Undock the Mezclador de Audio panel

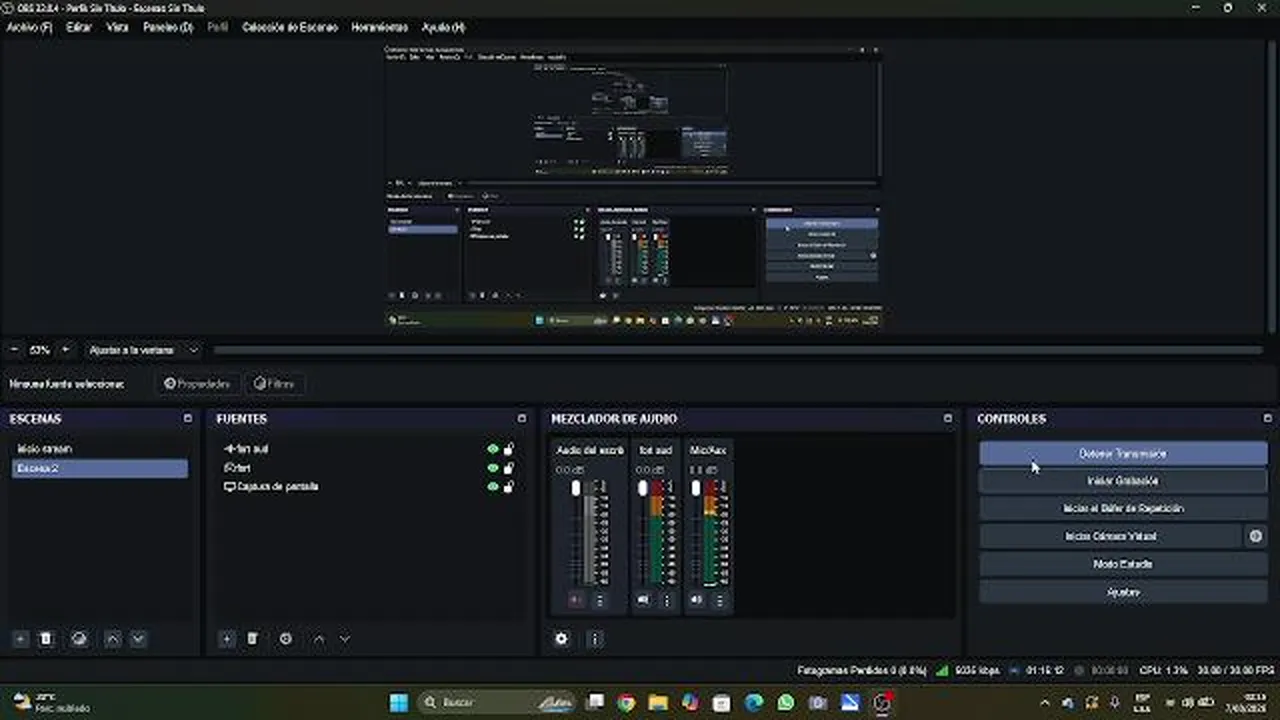(948, 418)
